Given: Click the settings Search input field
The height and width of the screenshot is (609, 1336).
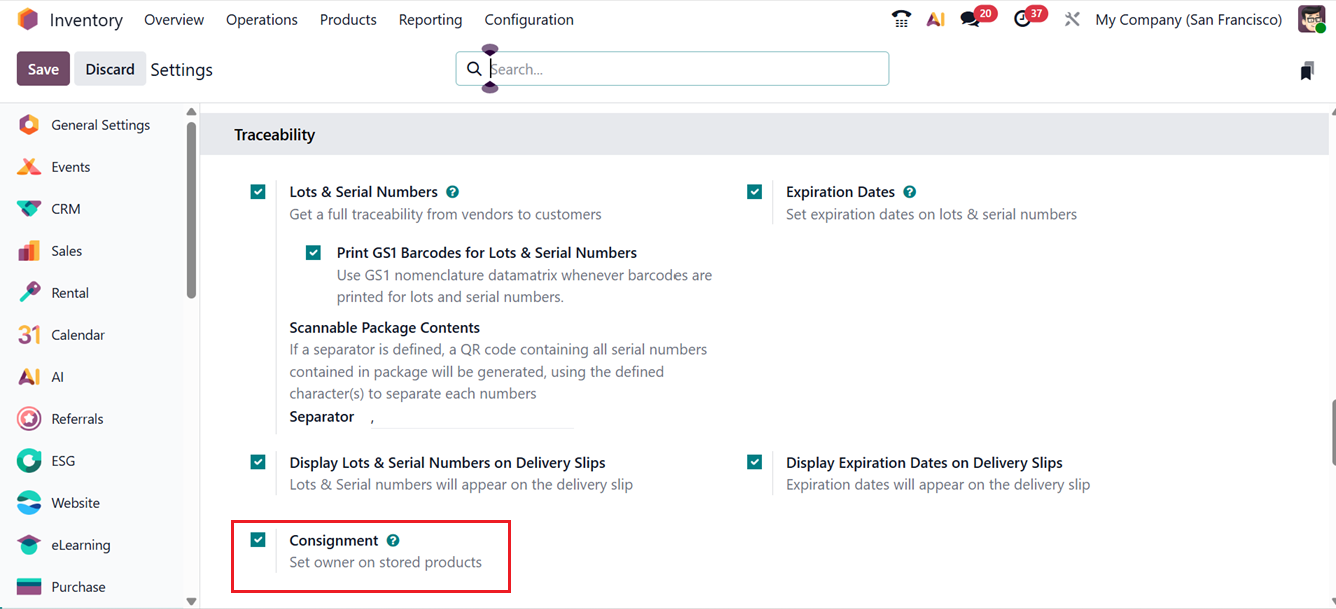Looking at the screenshot, I should coord(685,69).
